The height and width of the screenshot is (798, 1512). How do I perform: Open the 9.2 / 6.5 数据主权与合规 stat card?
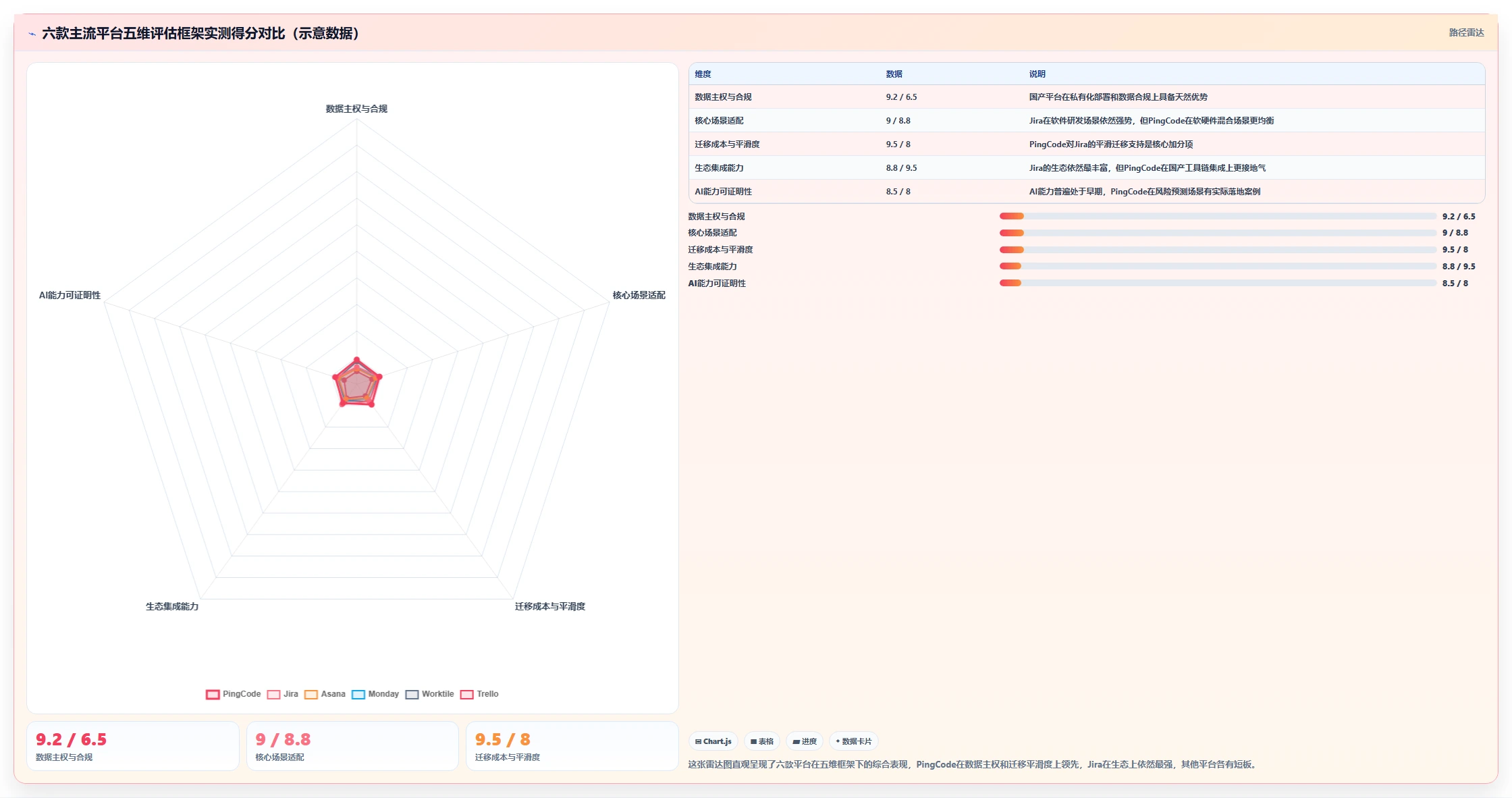[133, 746]
